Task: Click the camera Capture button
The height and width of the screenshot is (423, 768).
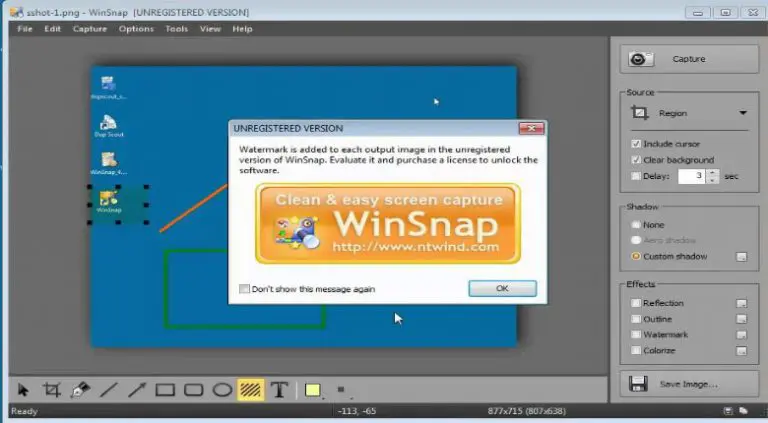Action: pos(689,59)
